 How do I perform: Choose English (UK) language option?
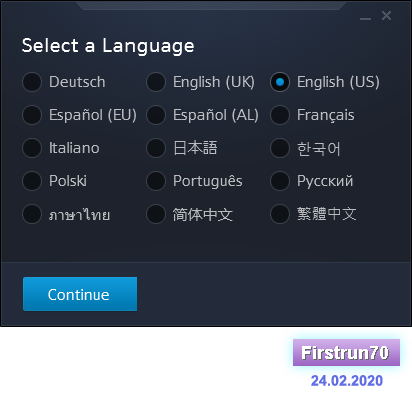[156, 82]
